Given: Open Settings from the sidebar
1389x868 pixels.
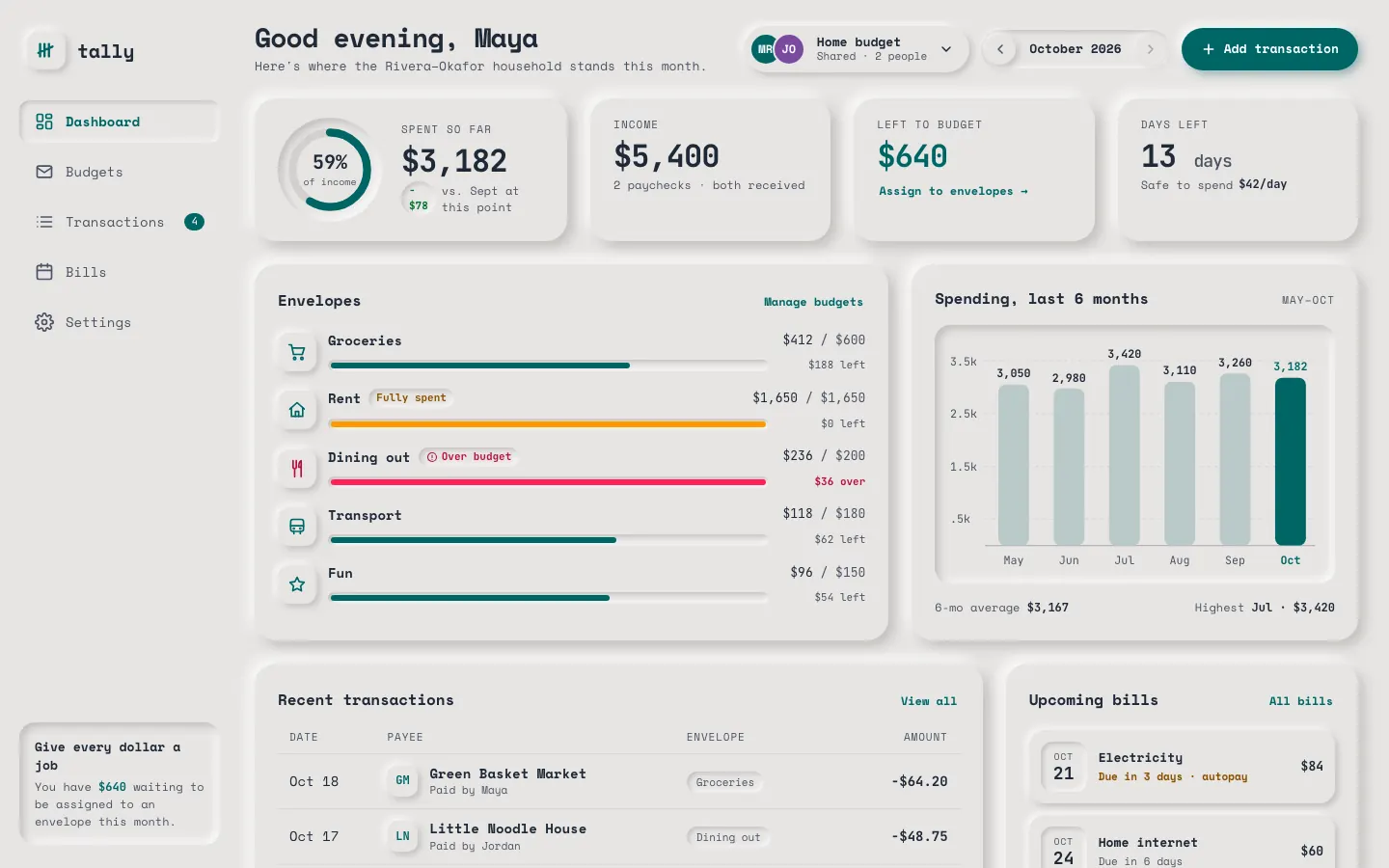Looking at the screenshot, I should point(120,322).
